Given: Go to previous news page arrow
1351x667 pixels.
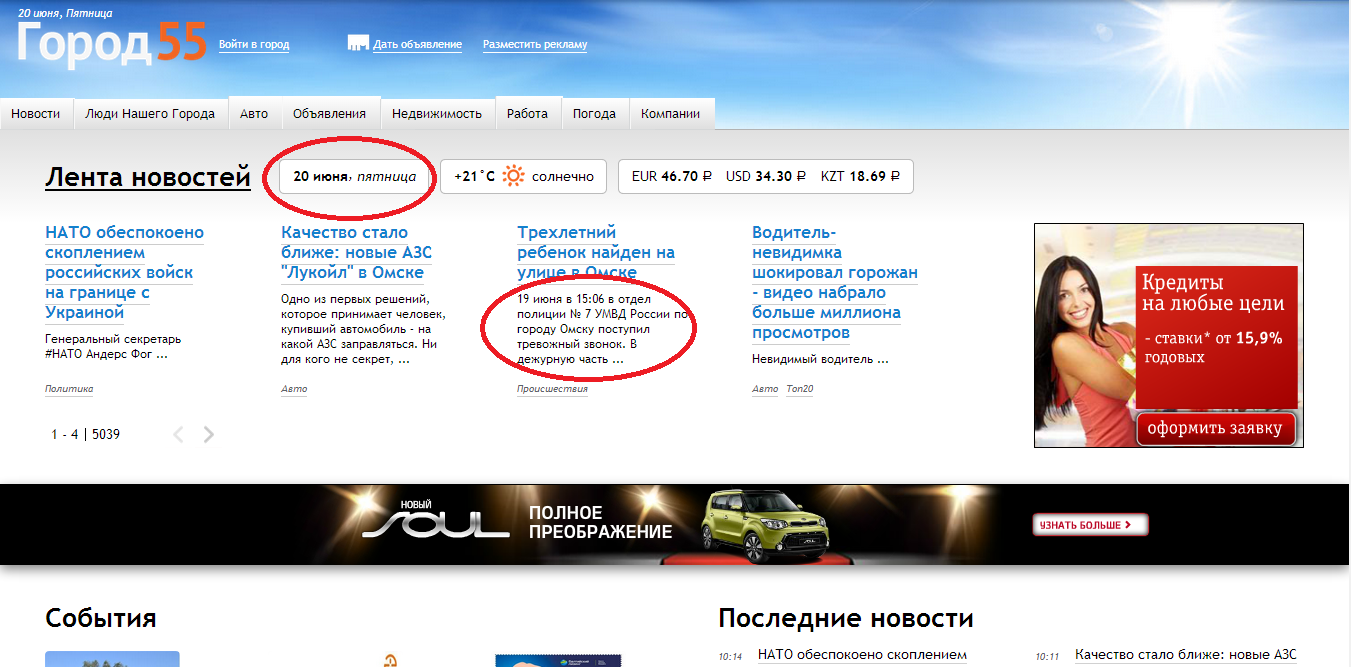Looking at the screenshot, I should tap(179, 434).
